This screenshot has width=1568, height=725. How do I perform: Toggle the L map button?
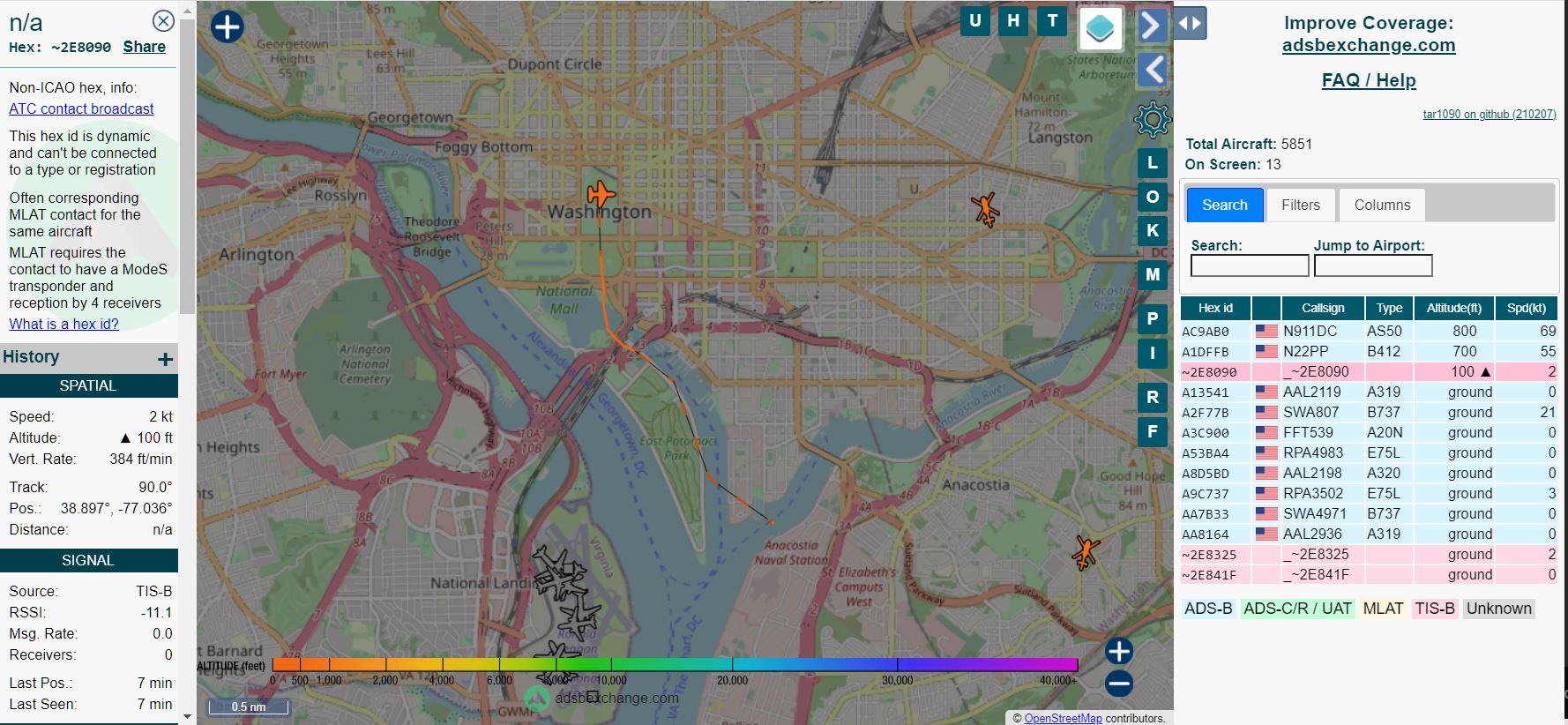coord(1152,163)
